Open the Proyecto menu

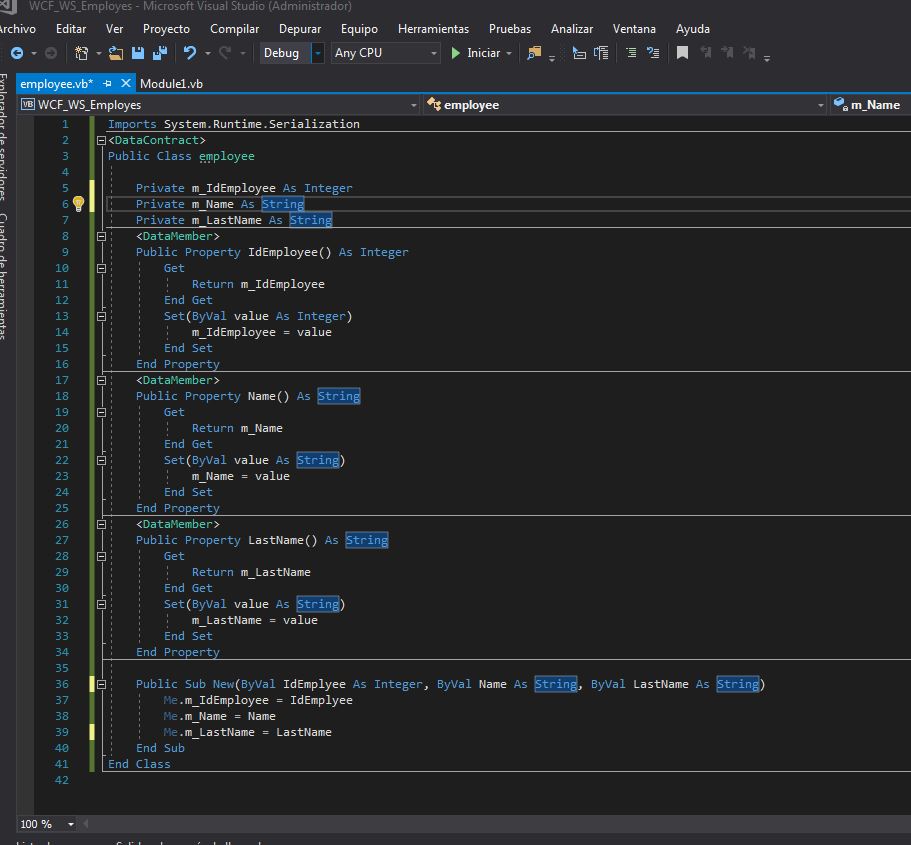(x=166, y=28)
